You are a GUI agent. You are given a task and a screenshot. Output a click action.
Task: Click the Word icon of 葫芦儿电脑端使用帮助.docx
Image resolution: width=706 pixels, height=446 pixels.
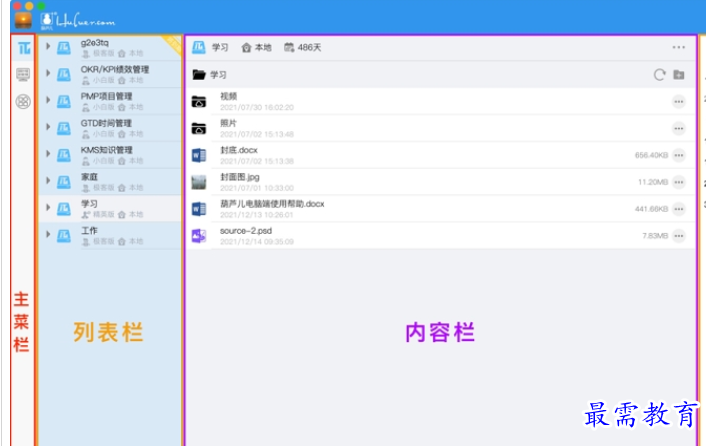pos(199,209)
